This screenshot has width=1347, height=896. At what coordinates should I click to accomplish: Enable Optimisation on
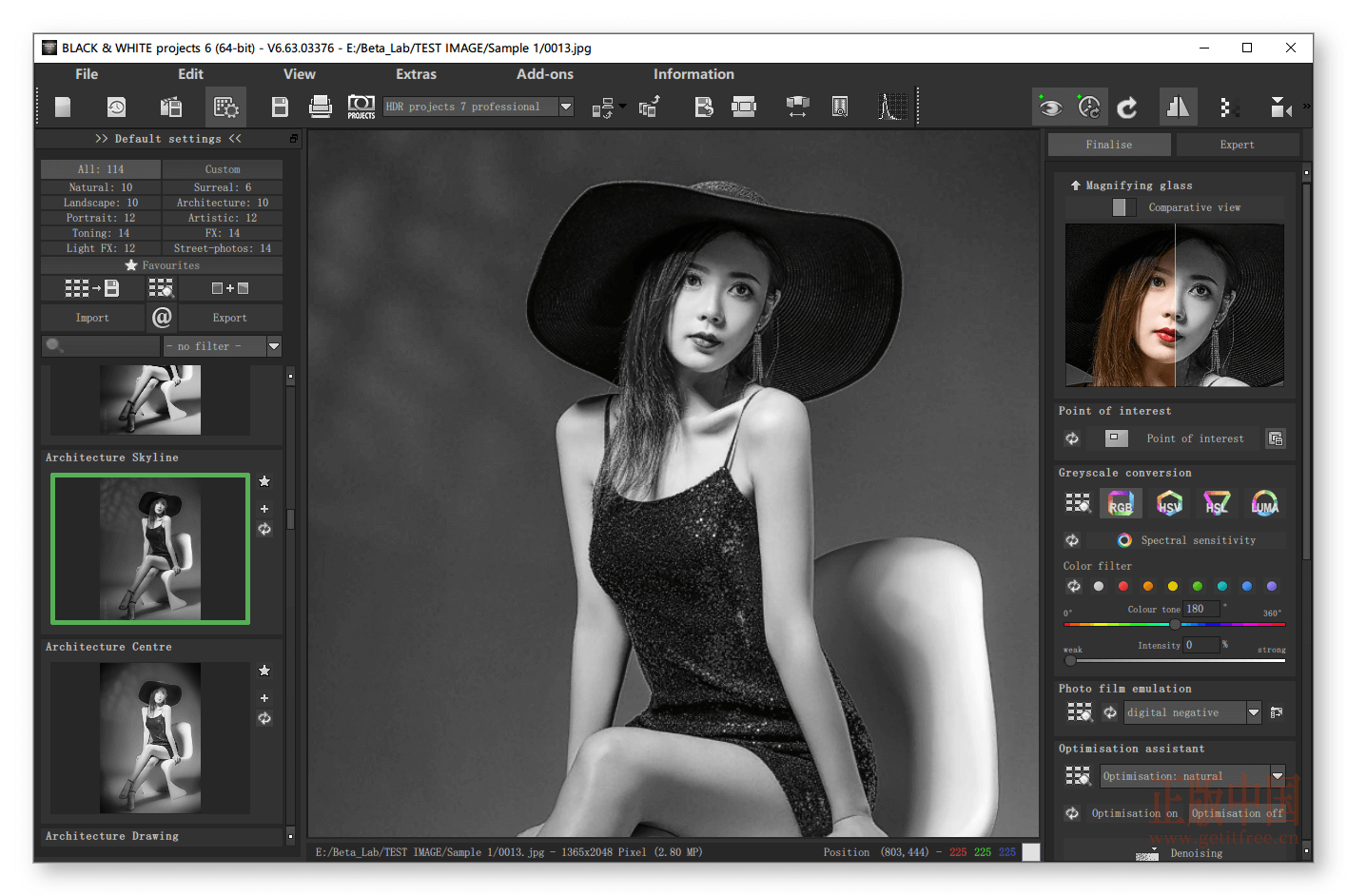tap(1134, 813)
